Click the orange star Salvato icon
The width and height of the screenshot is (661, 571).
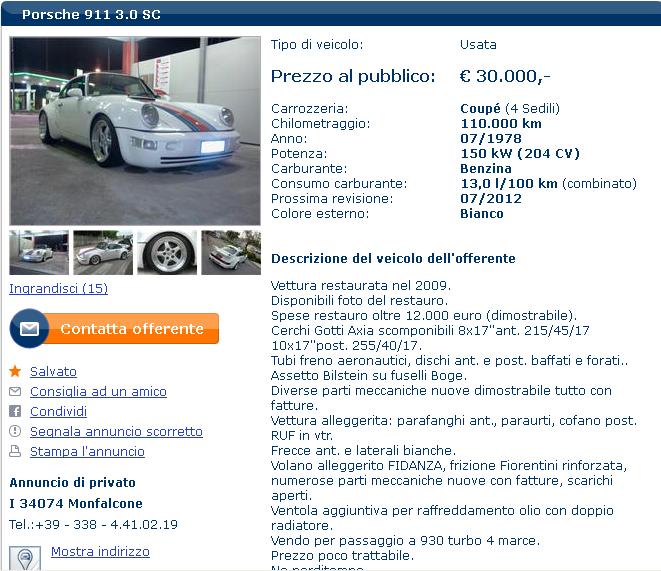[15, 371]
